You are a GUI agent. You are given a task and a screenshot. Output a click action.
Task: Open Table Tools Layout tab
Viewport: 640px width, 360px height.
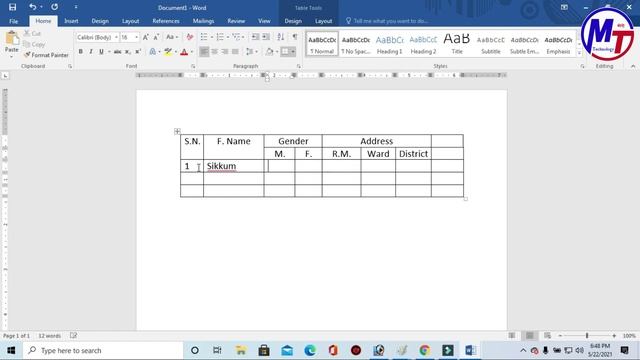point(323,21)
